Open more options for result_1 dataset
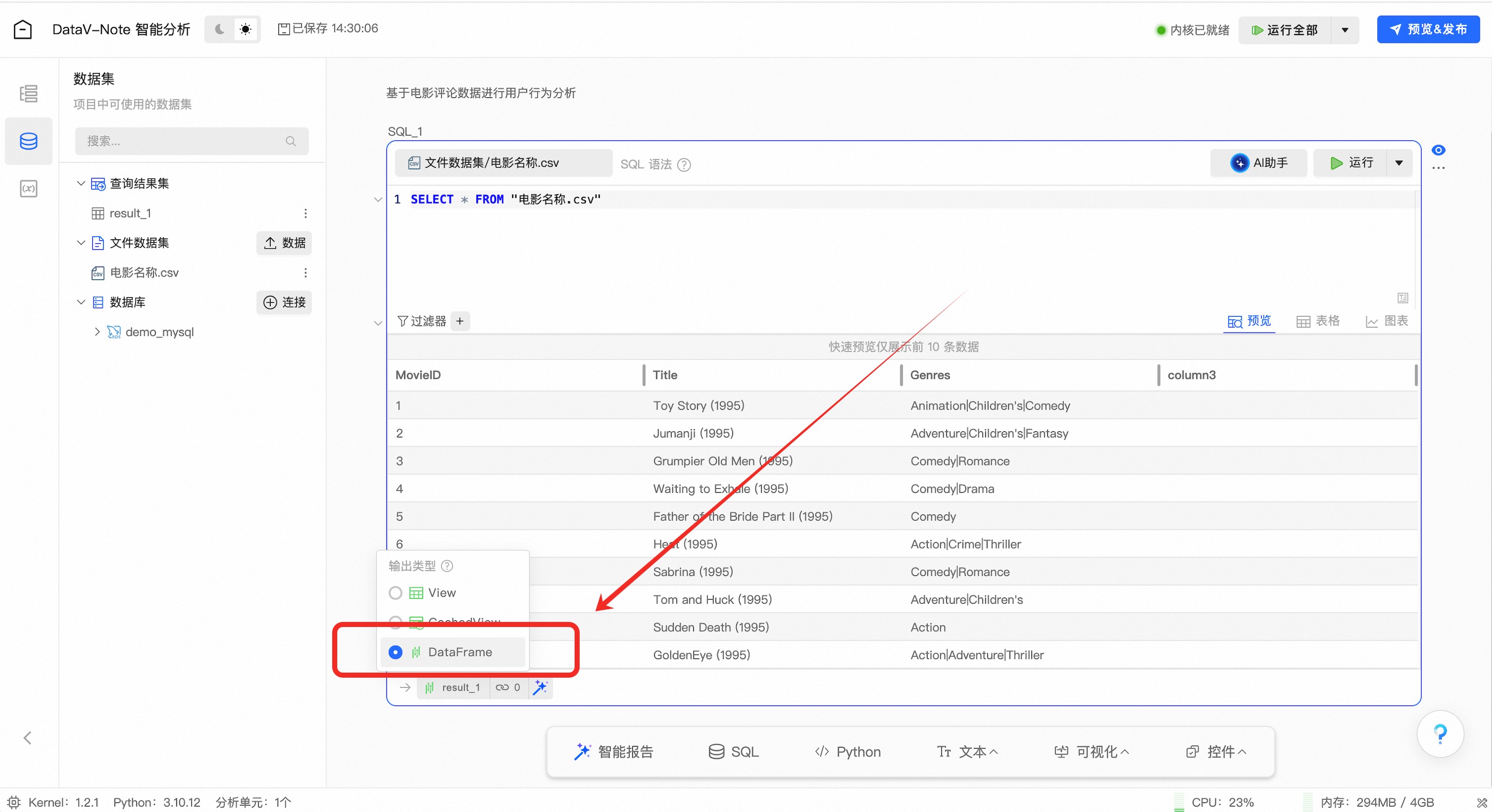 tap(305, 213)
